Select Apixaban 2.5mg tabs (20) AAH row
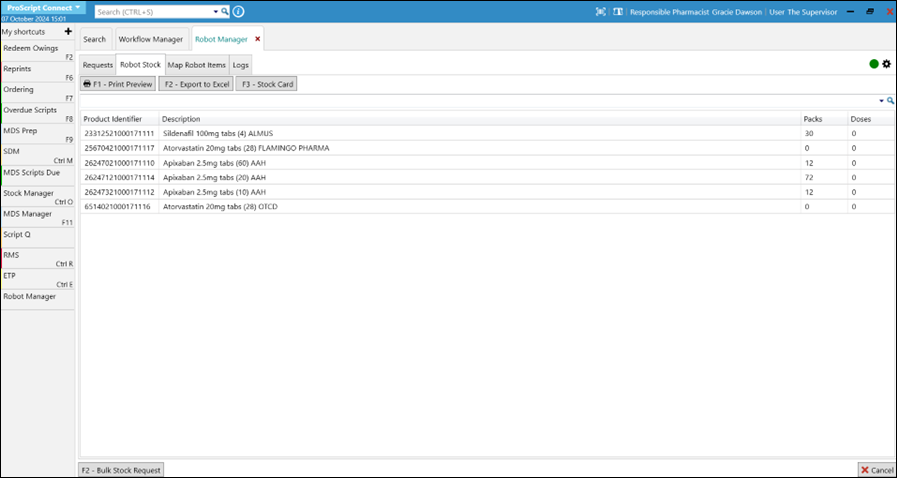 pyautogui.click(x=487, y=177)
